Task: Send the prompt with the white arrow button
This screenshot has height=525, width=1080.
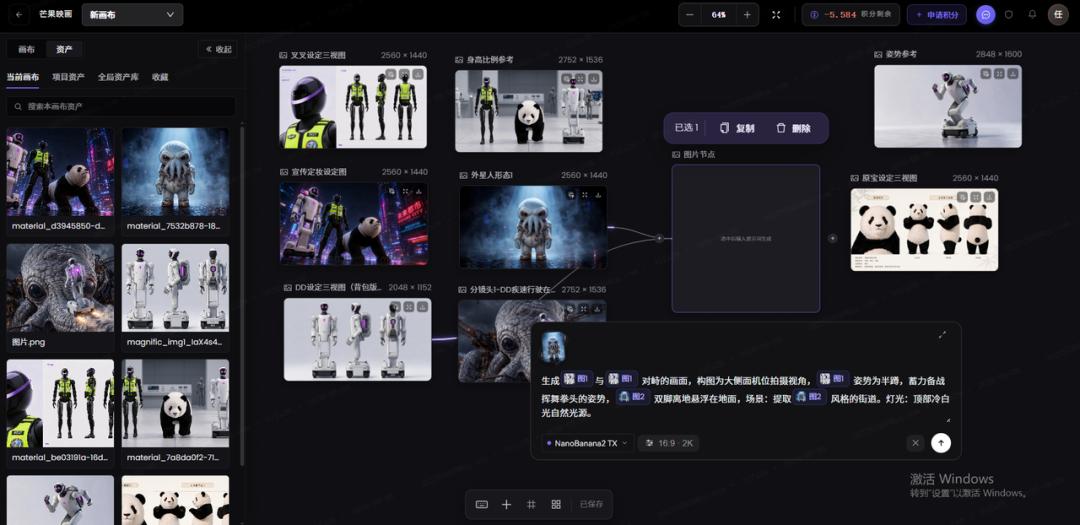Action: point(941,443)
